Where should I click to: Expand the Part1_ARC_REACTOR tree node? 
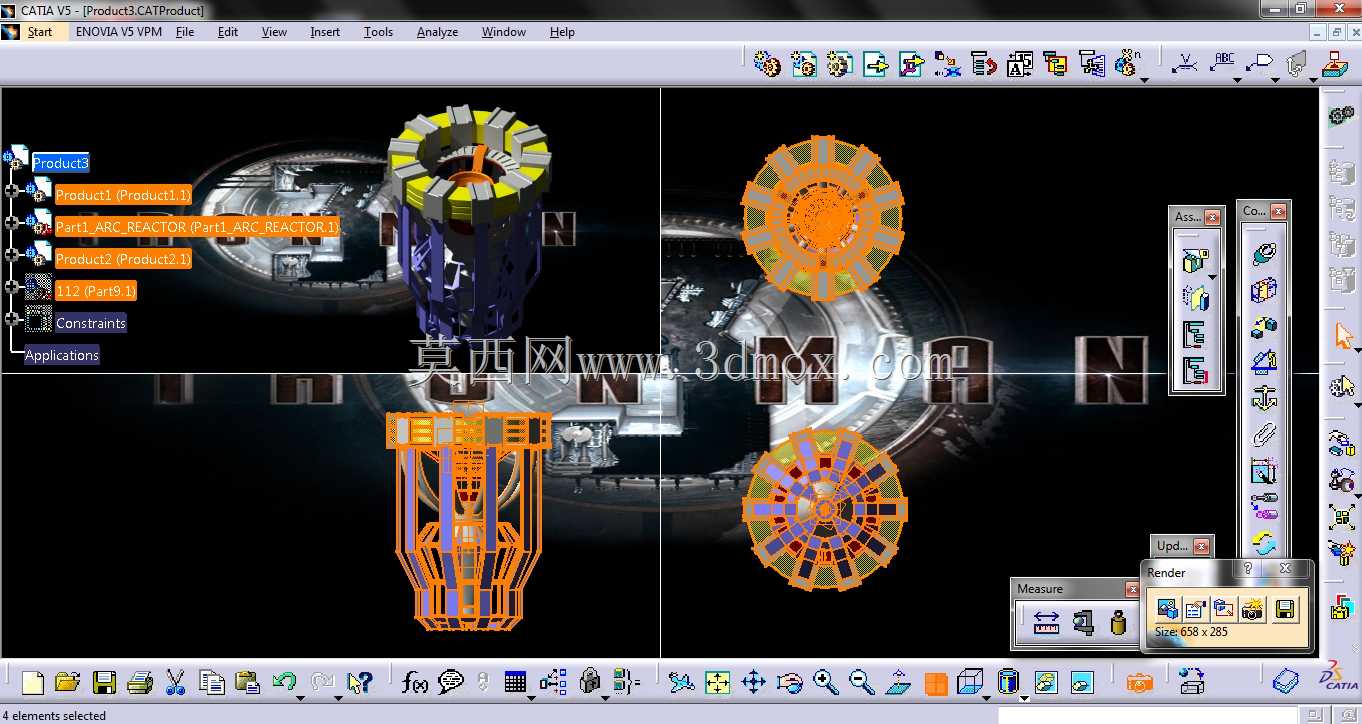click(12, 223)
